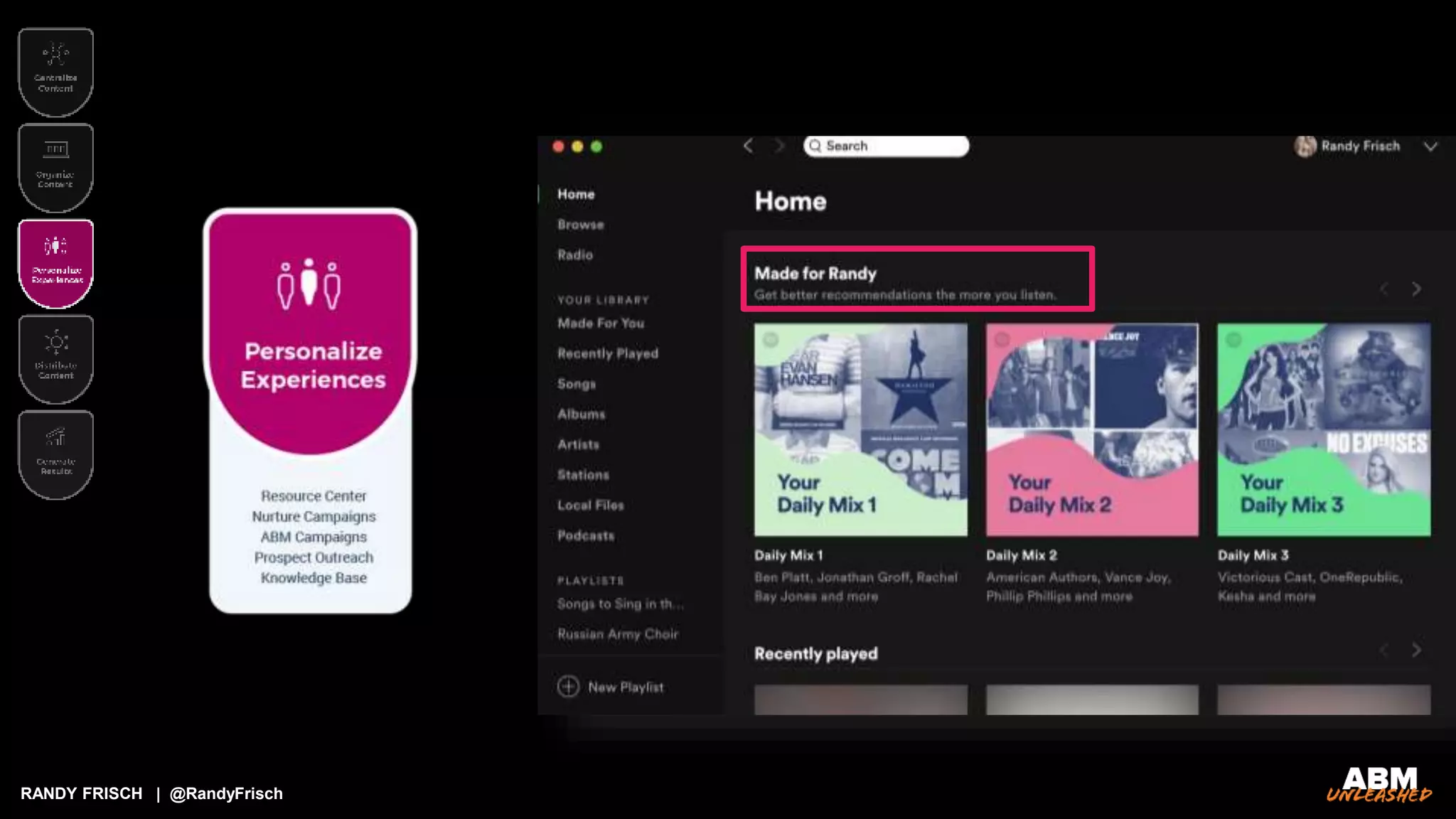The height and width of the screenshot is (819, 1456).
Task: Go back with the left navigation arrow
Action: click(x=748, y=146)
